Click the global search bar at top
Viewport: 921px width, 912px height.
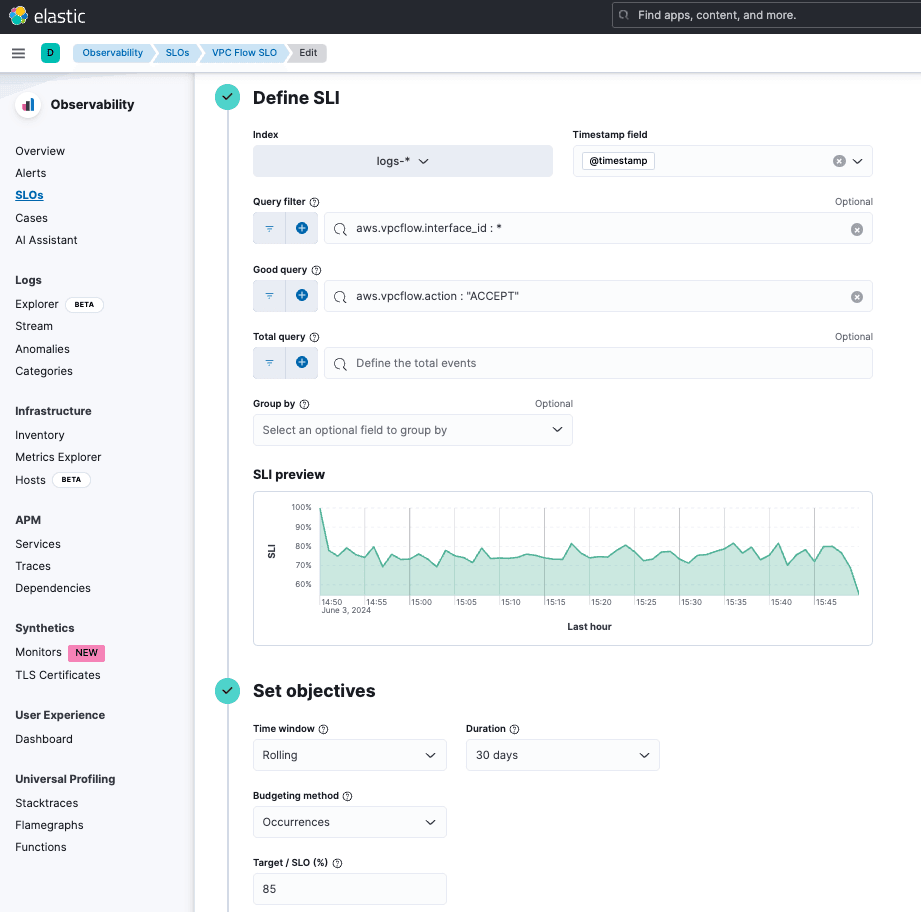pos(766,15)
